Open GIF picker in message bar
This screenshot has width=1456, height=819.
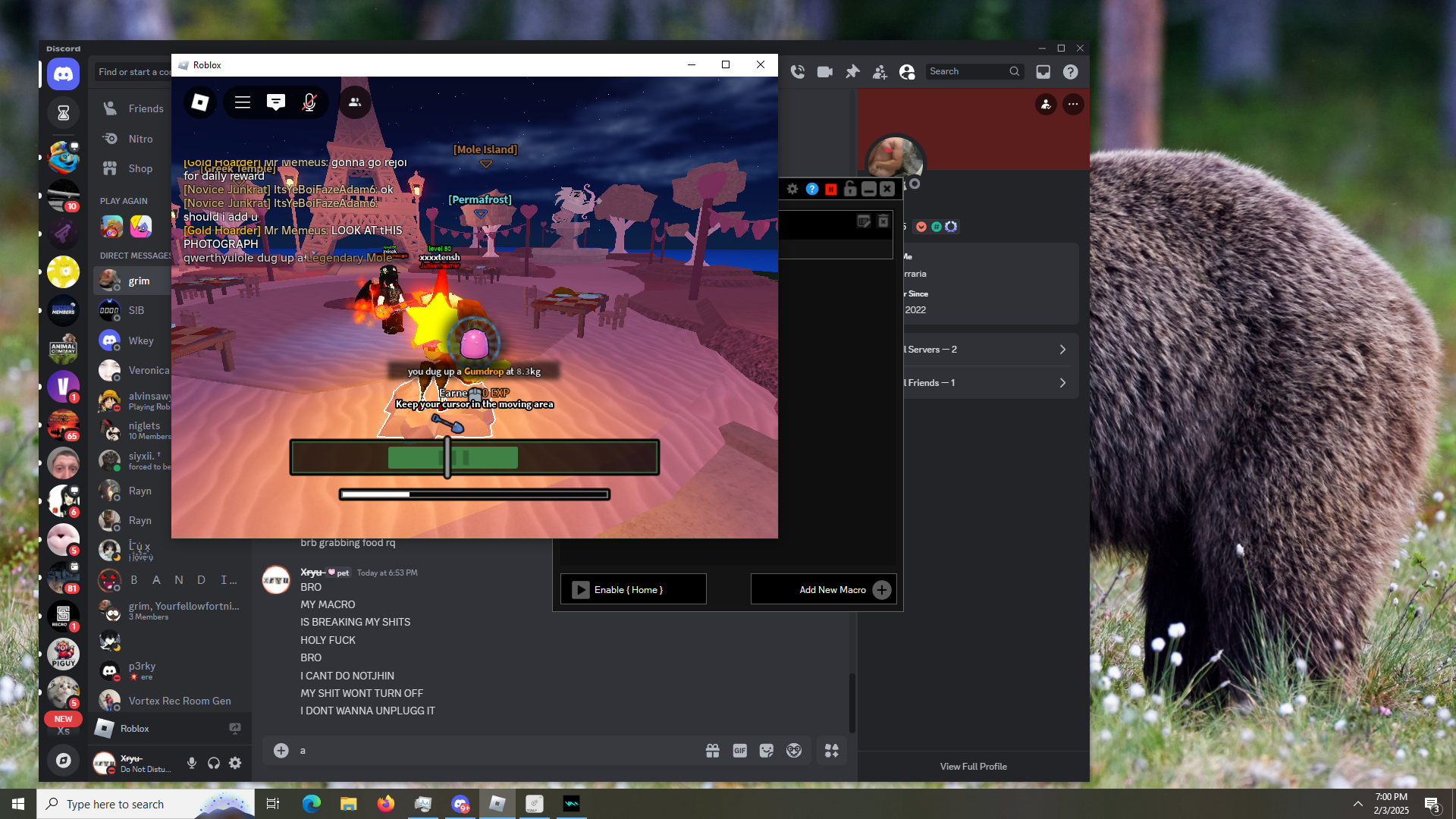point(739,751)
